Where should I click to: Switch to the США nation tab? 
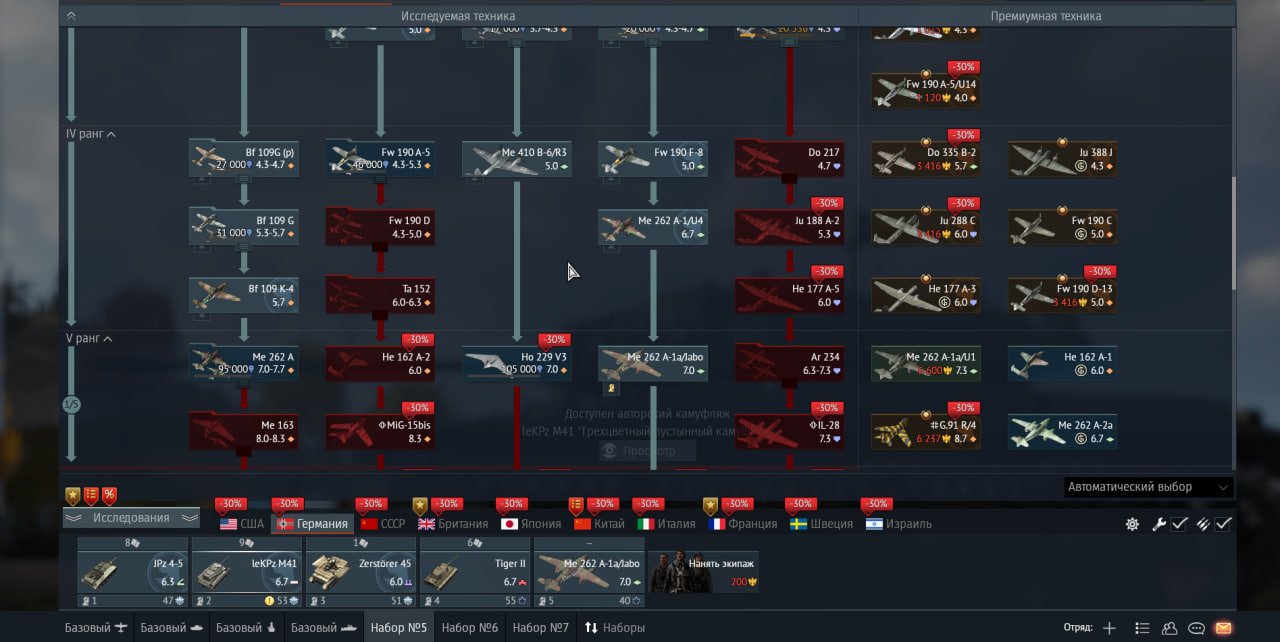pos(242,524)
